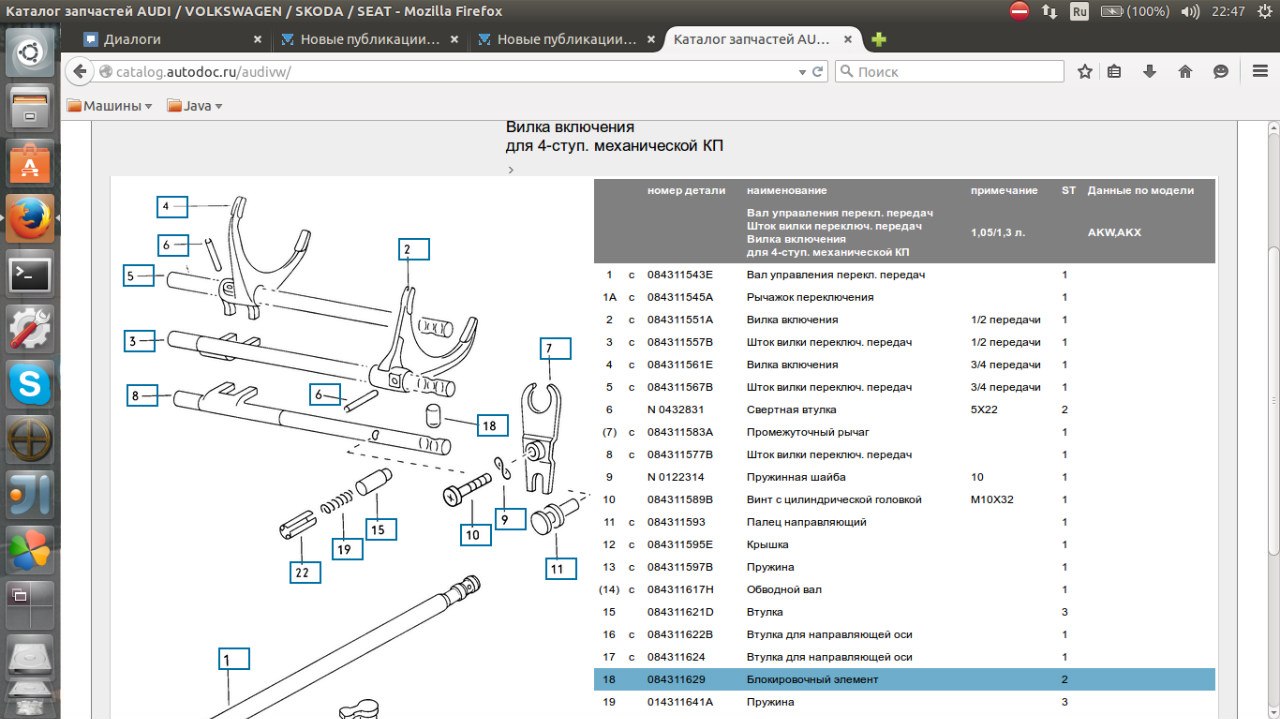Expand the Машины bookmarks folder
The image size is (1280, 719).
coord(110,106)
